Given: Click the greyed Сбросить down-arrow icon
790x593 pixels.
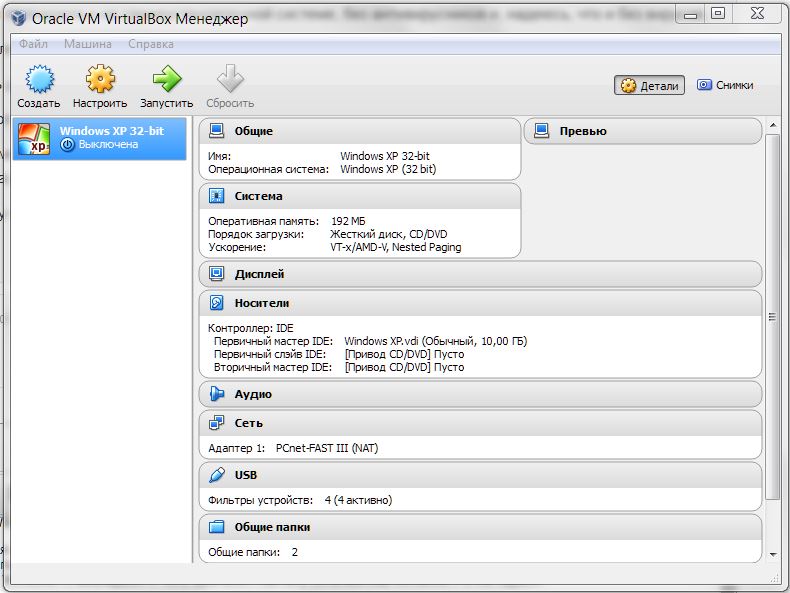Looking at the screenshot, I should click(x=230, y=79).
